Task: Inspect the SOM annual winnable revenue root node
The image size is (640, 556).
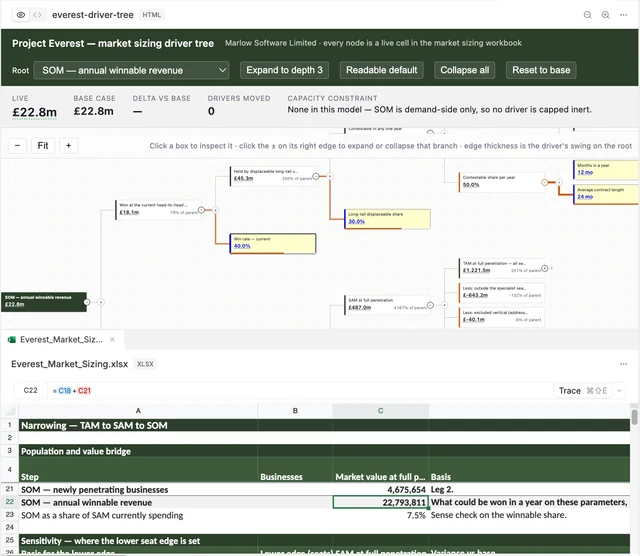Action: tap(44, 302)
